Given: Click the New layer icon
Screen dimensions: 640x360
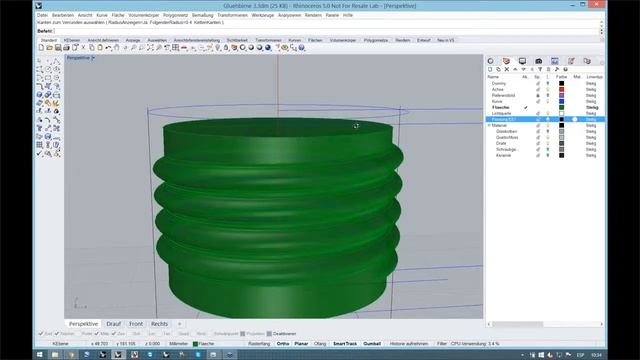Looking at the screenshot, I should click(490, 69).
